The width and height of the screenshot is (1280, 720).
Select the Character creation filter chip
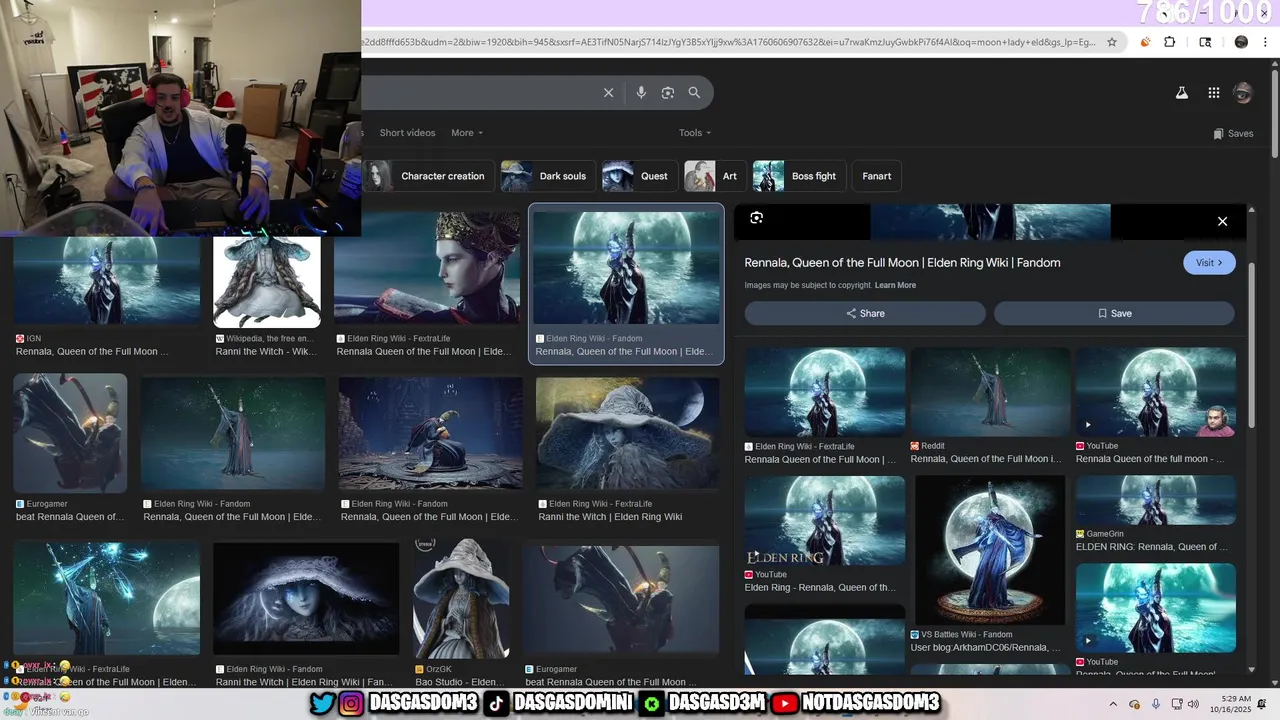(x=428, y=176)
